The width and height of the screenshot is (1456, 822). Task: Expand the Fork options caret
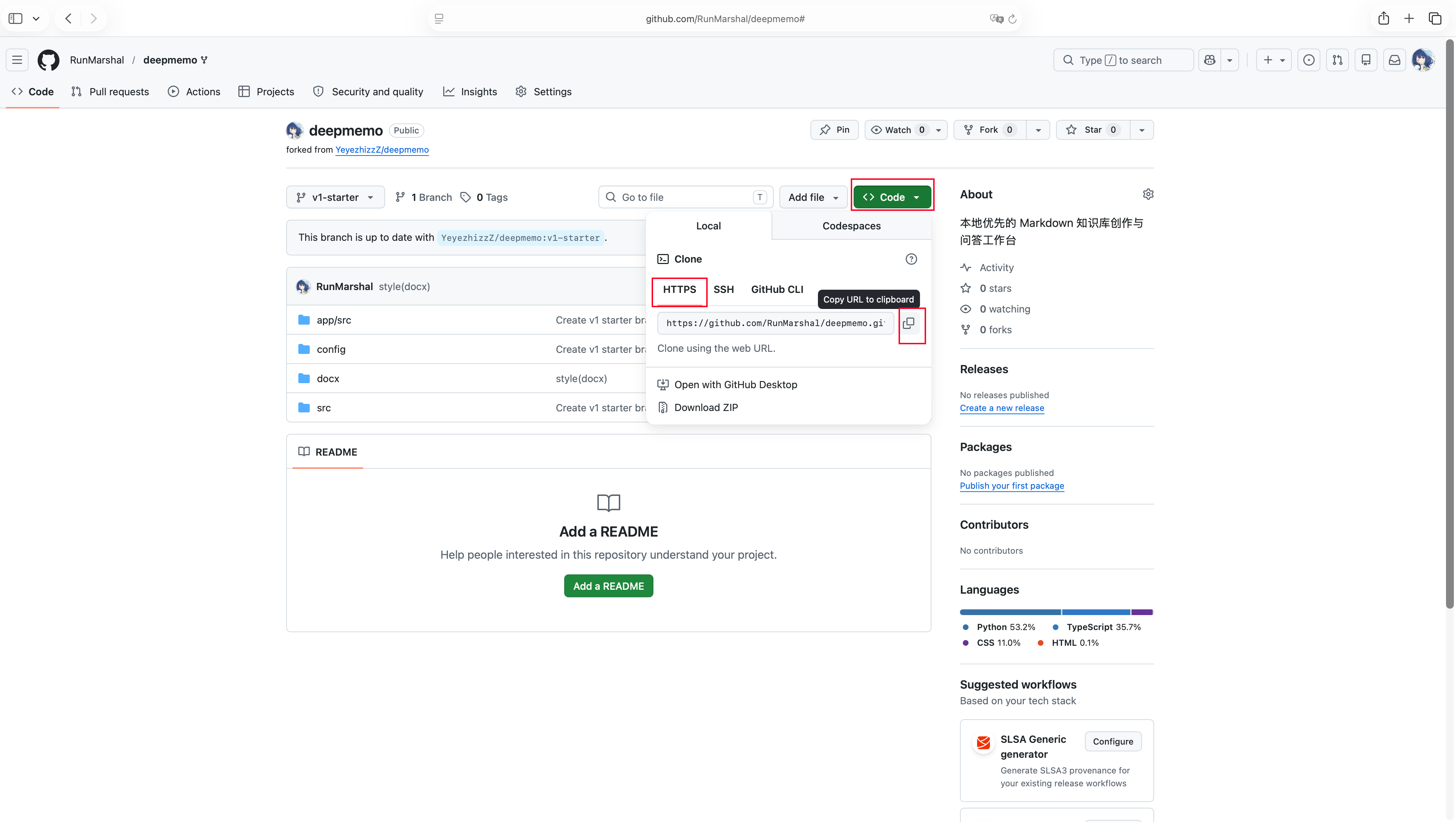pos(1038,130)
